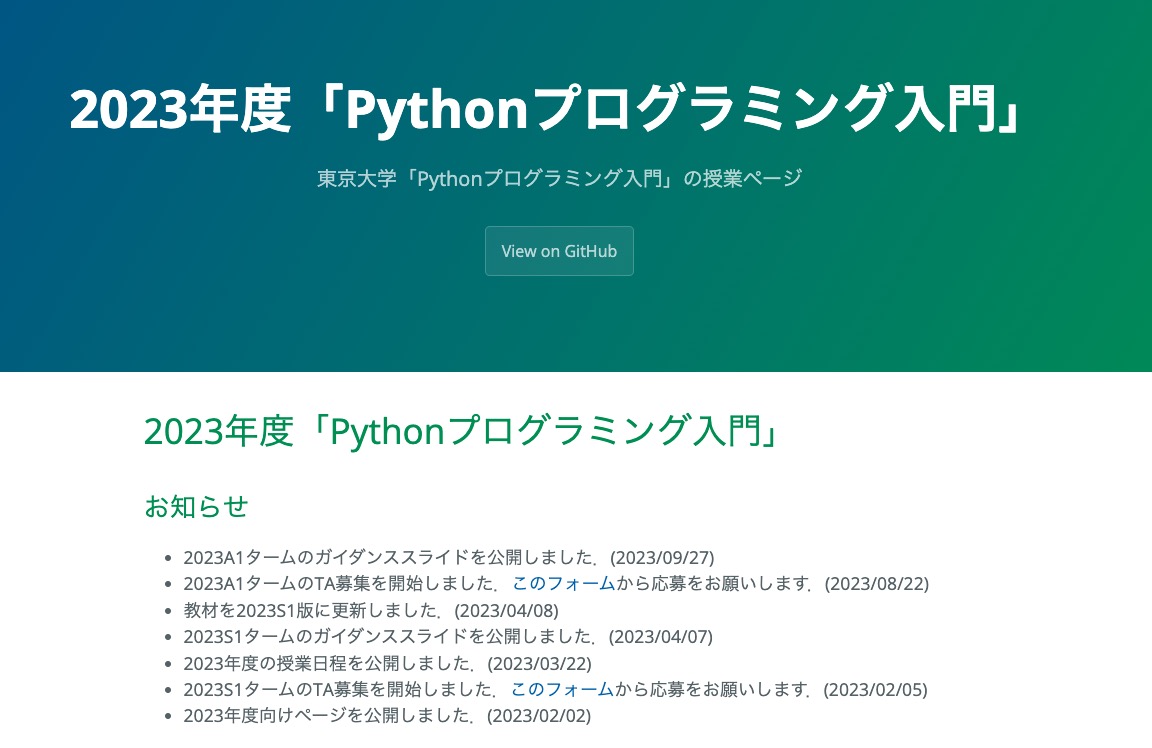Click the subtitle text under the page title

pyautogui.click(x=558, y=178)
